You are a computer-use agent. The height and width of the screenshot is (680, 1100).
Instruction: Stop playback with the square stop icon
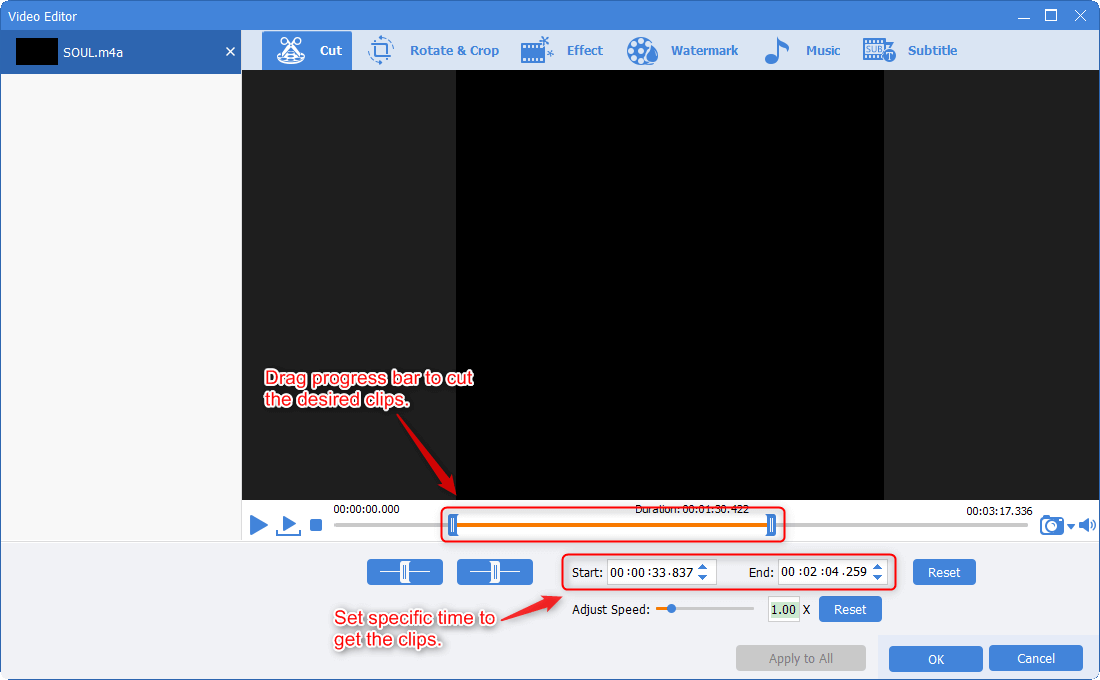tap(316, 525)
